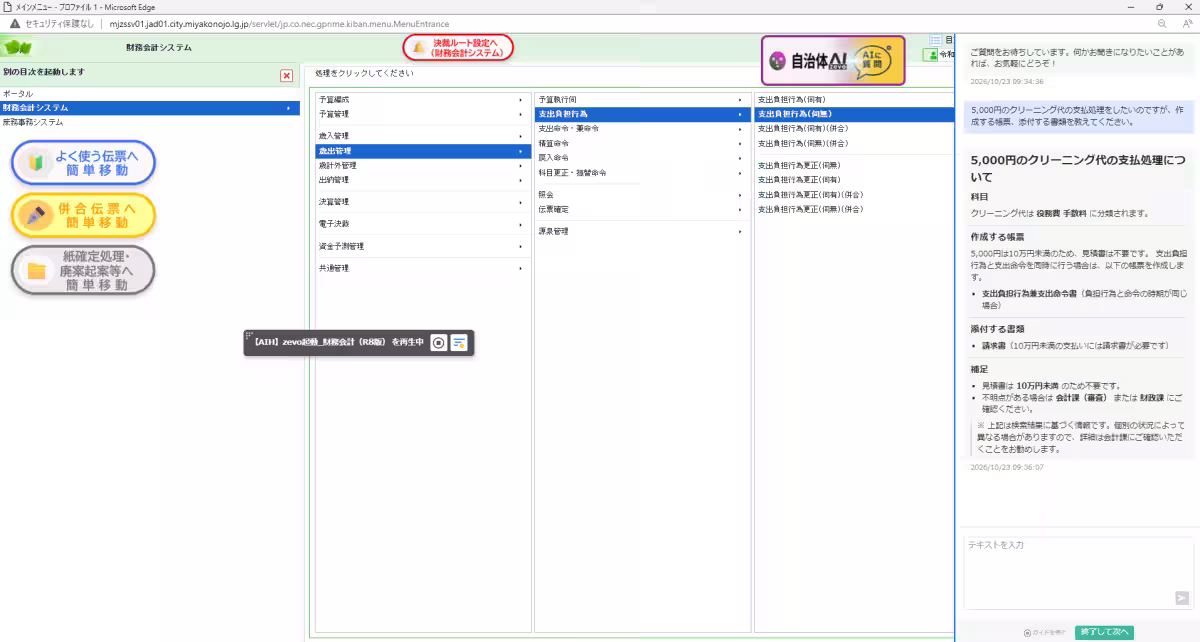Expand the 決算管理 submenu arrow
1200x642 pixels.
tap(520, 202)
